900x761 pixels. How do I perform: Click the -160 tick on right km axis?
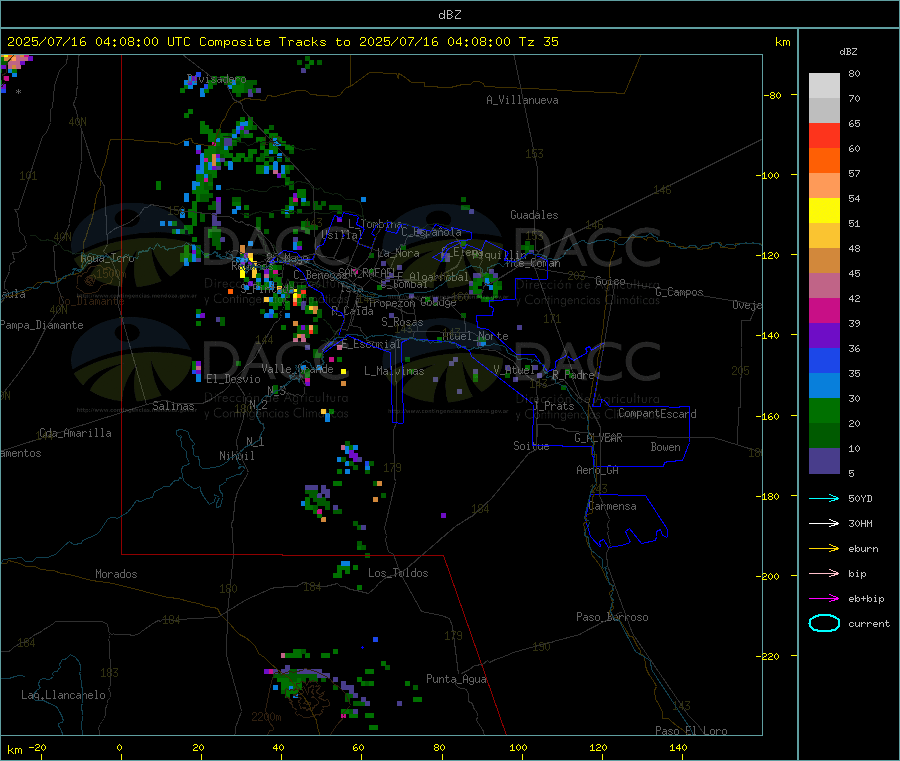770,416
